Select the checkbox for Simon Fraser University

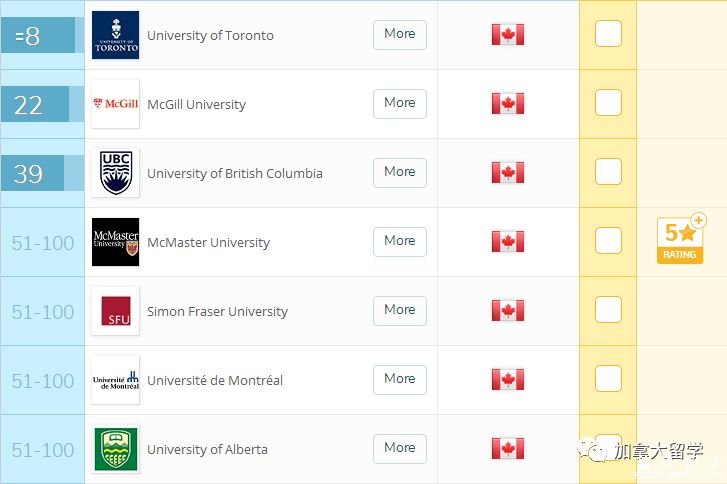pos(608,309)
